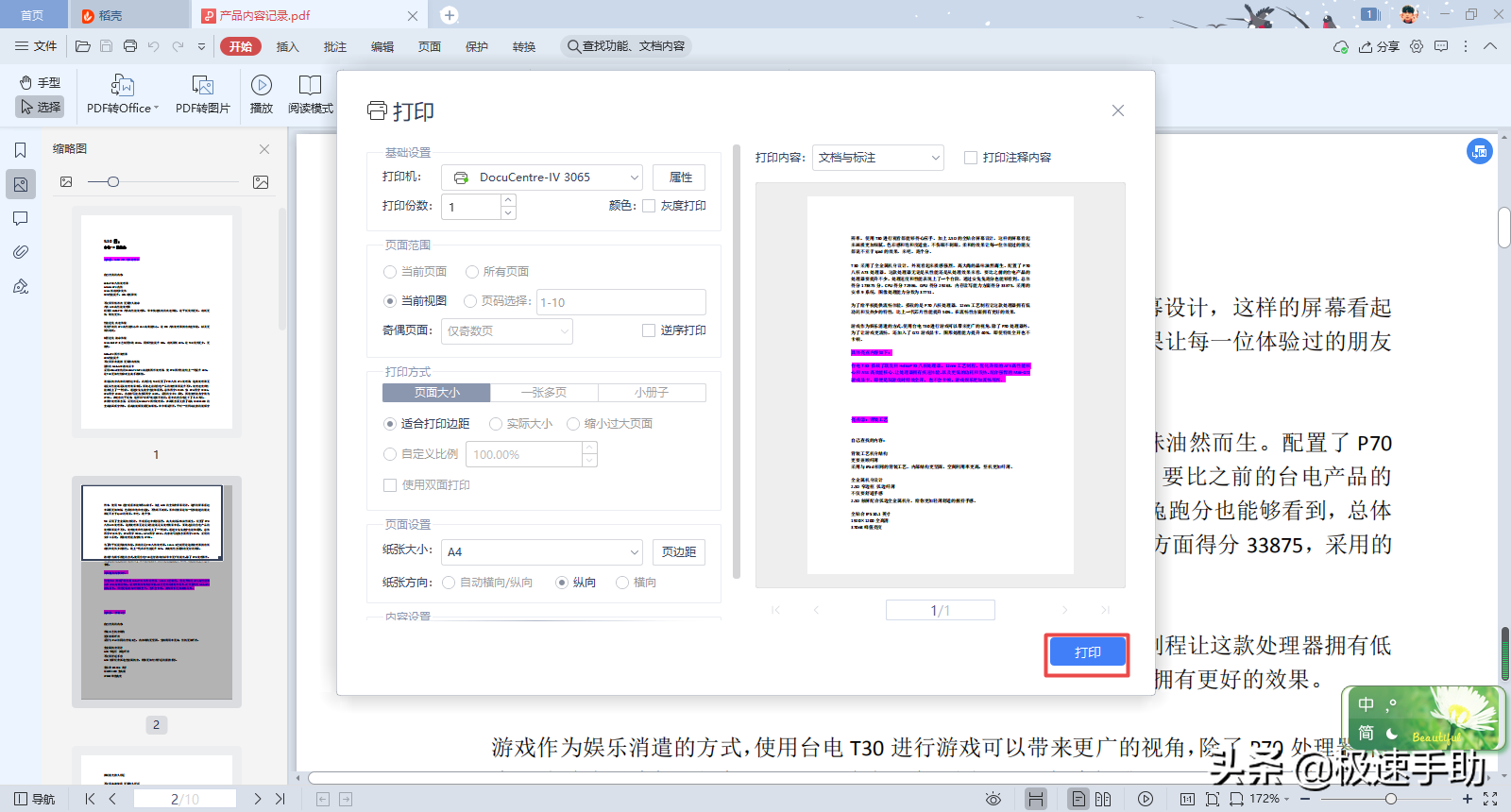Open 文件 menu
Image resolution: width=1511 pixels, height=812 pixels.
pos(36,46)
